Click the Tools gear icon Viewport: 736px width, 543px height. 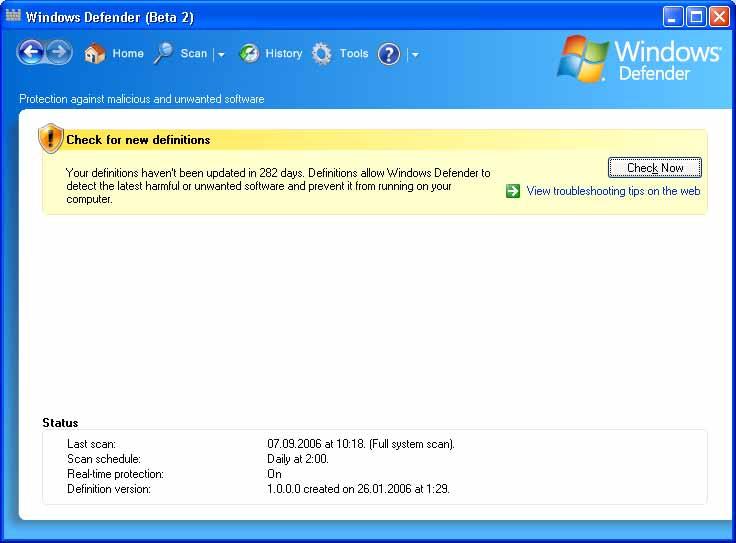[x=322, y=54]
